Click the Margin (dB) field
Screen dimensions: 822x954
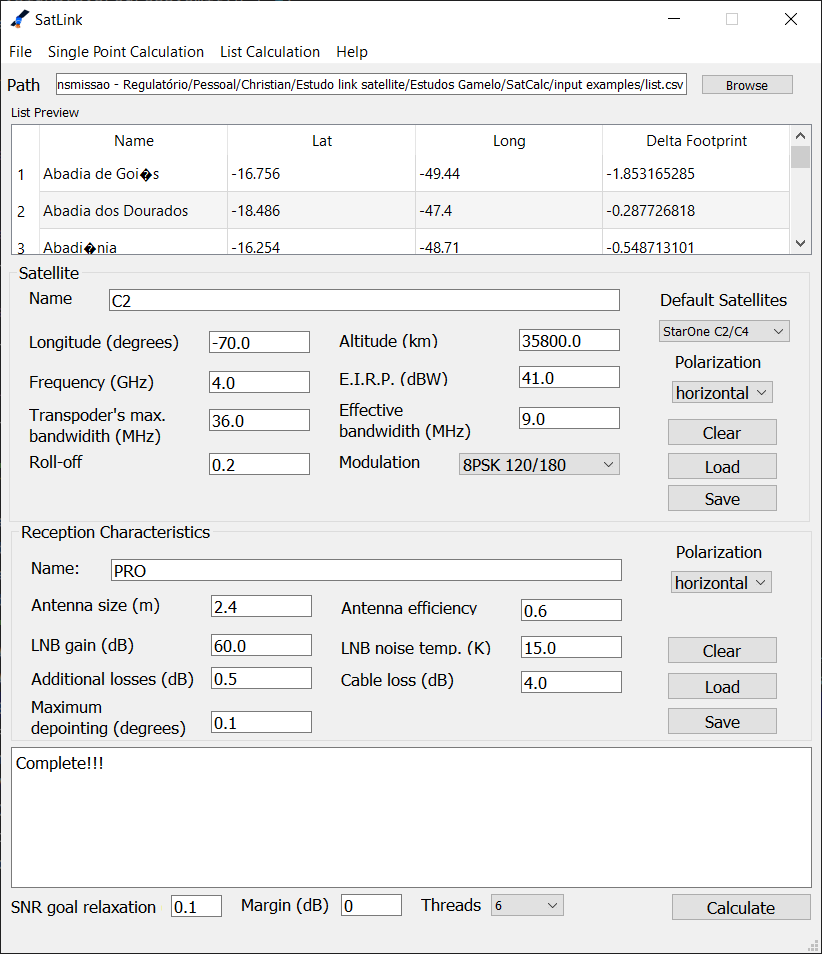tap(371, 905)
